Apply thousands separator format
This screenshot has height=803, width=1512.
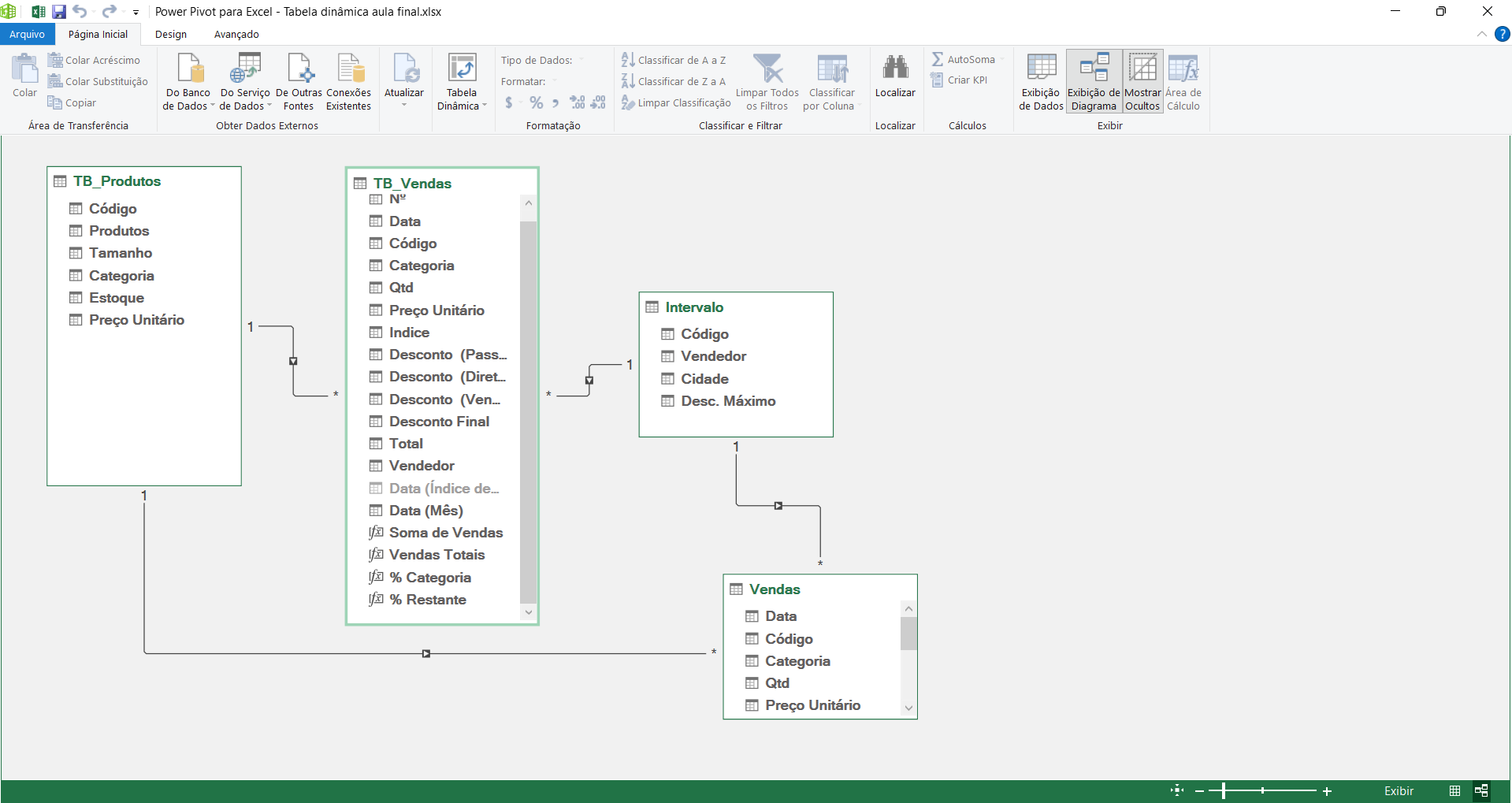[555, 102]
